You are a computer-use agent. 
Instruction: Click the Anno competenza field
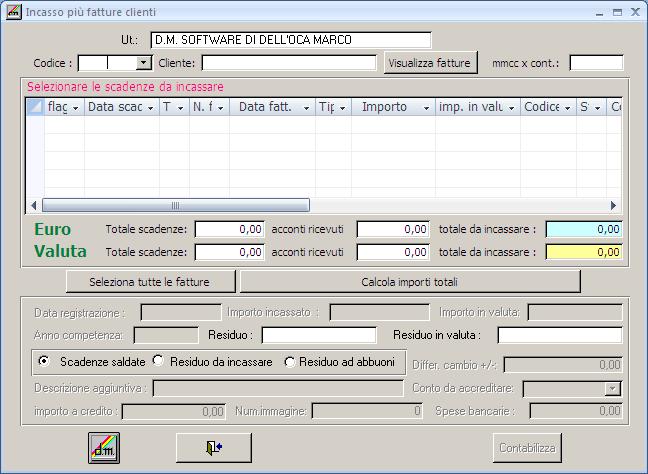166,335
